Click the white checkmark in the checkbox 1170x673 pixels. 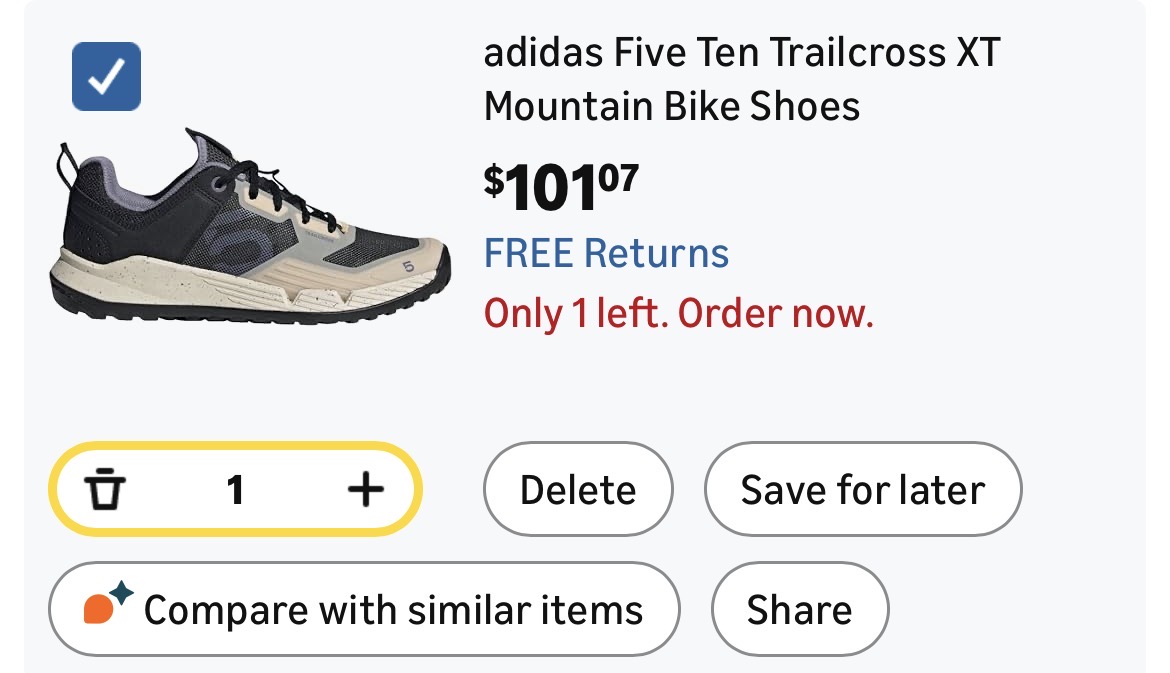tap(106, 76)
